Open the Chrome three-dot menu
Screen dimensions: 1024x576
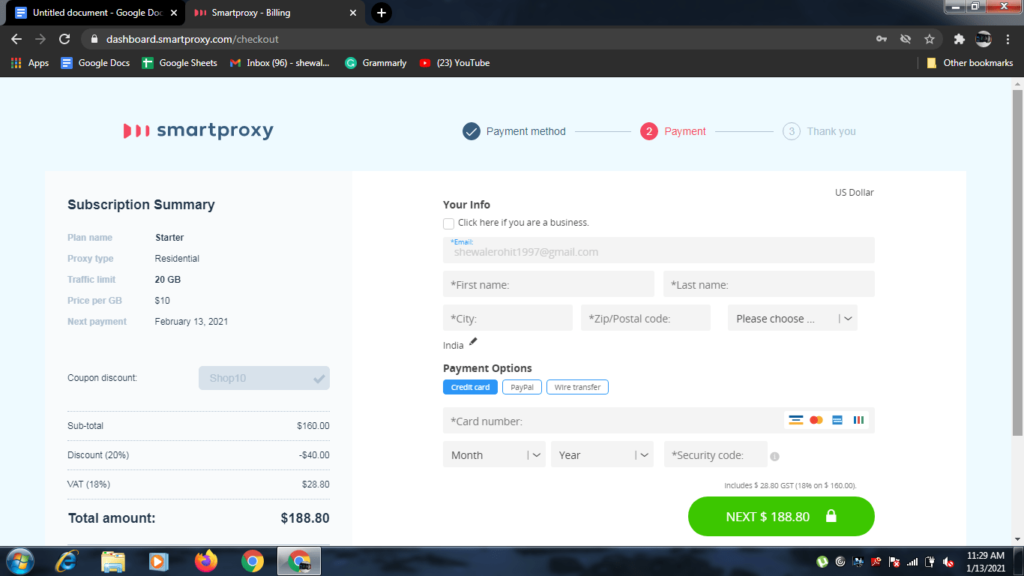pos(1008,39)
